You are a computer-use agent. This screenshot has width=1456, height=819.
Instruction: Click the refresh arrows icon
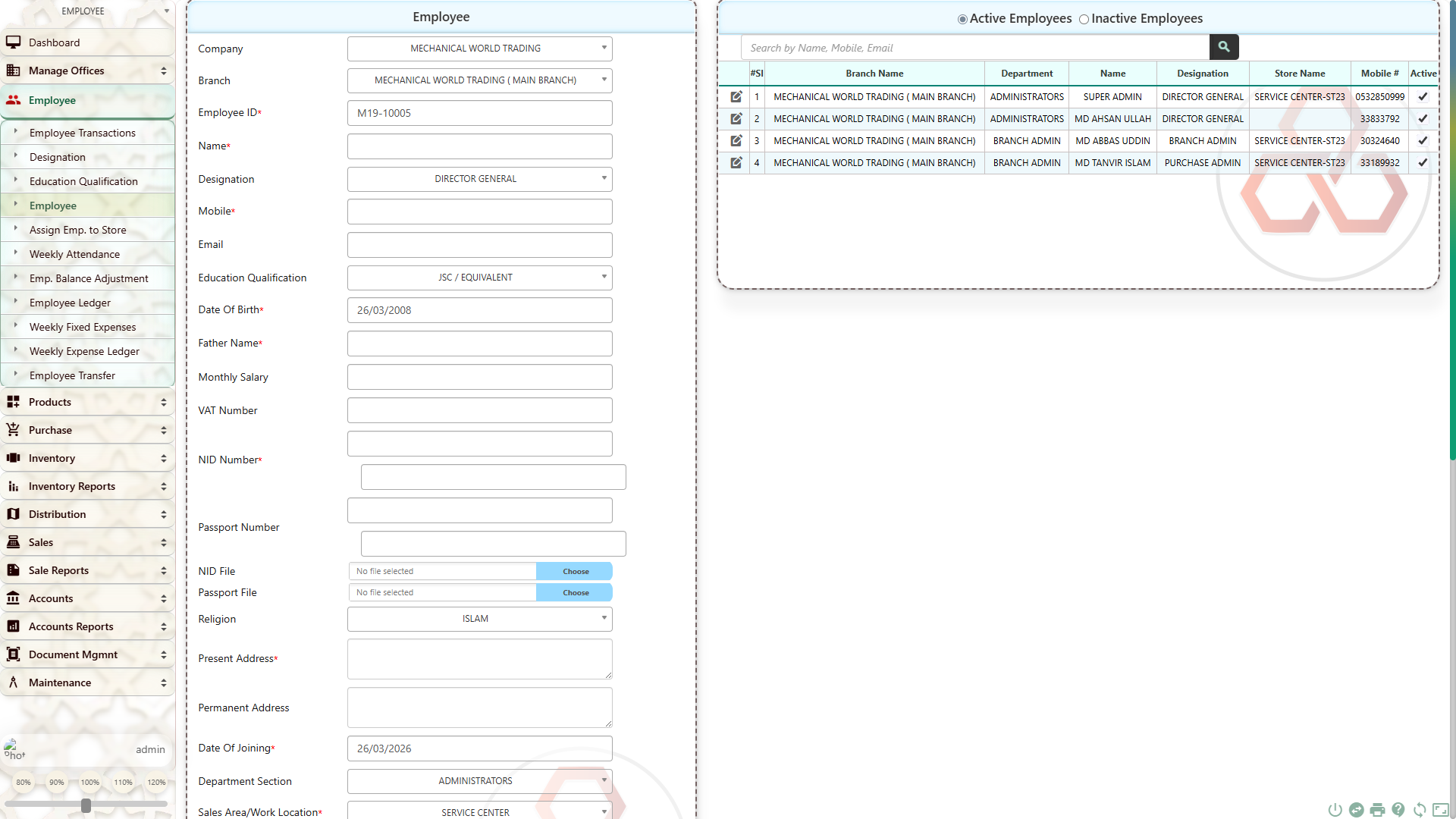tap(1420, 810)
